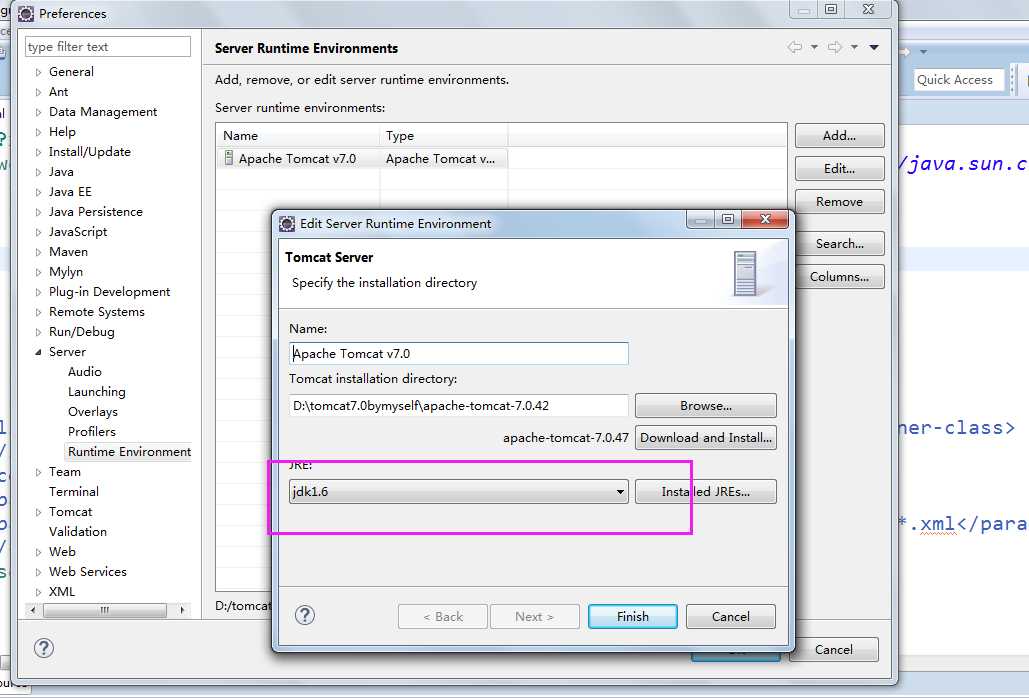Expand the Team tree node
This screenshot has height=698, width=1029.
[x=39, y=472]
